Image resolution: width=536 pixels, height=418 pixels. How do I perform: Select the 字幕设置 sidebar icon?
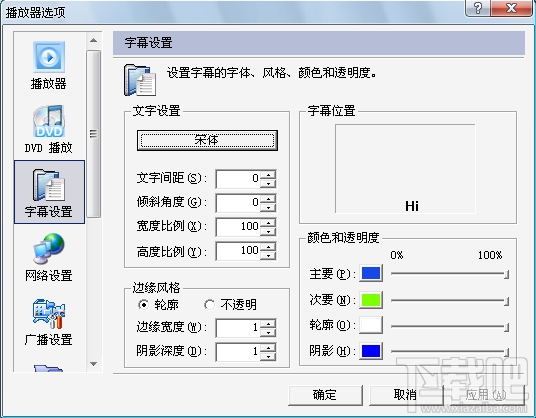49,192
